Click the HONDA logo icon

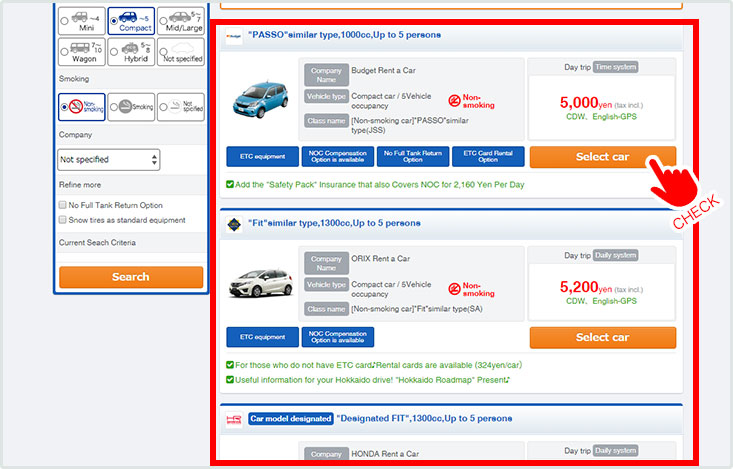[234, 418]
